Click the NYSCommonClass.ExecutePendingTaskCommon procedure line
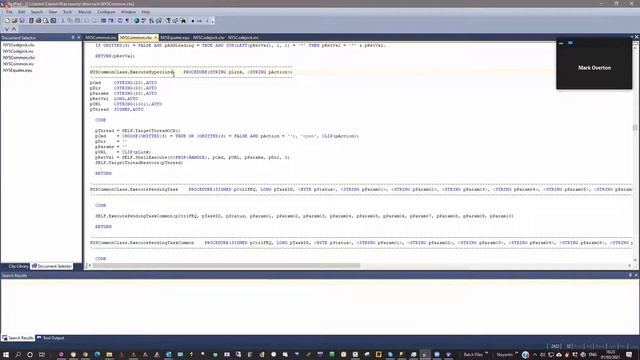640x360 pixels. coord(361,243)
